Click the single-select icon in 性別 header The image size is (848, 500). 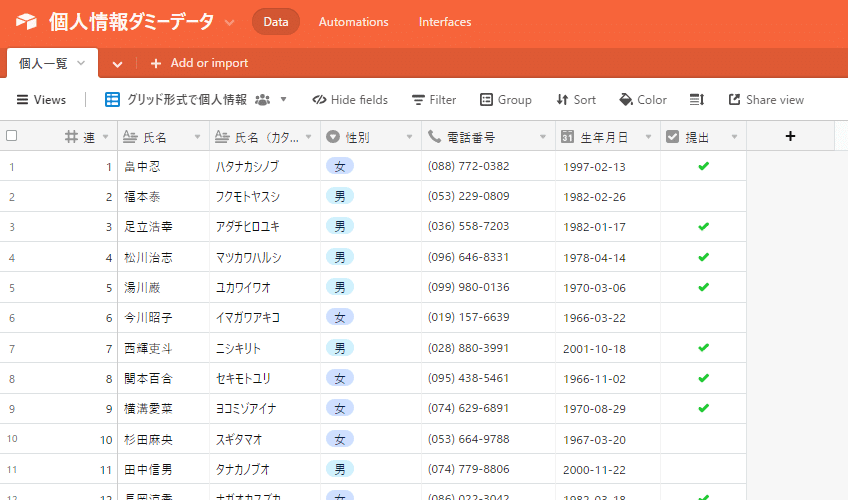pyautogui.click(x=333, y=137)
